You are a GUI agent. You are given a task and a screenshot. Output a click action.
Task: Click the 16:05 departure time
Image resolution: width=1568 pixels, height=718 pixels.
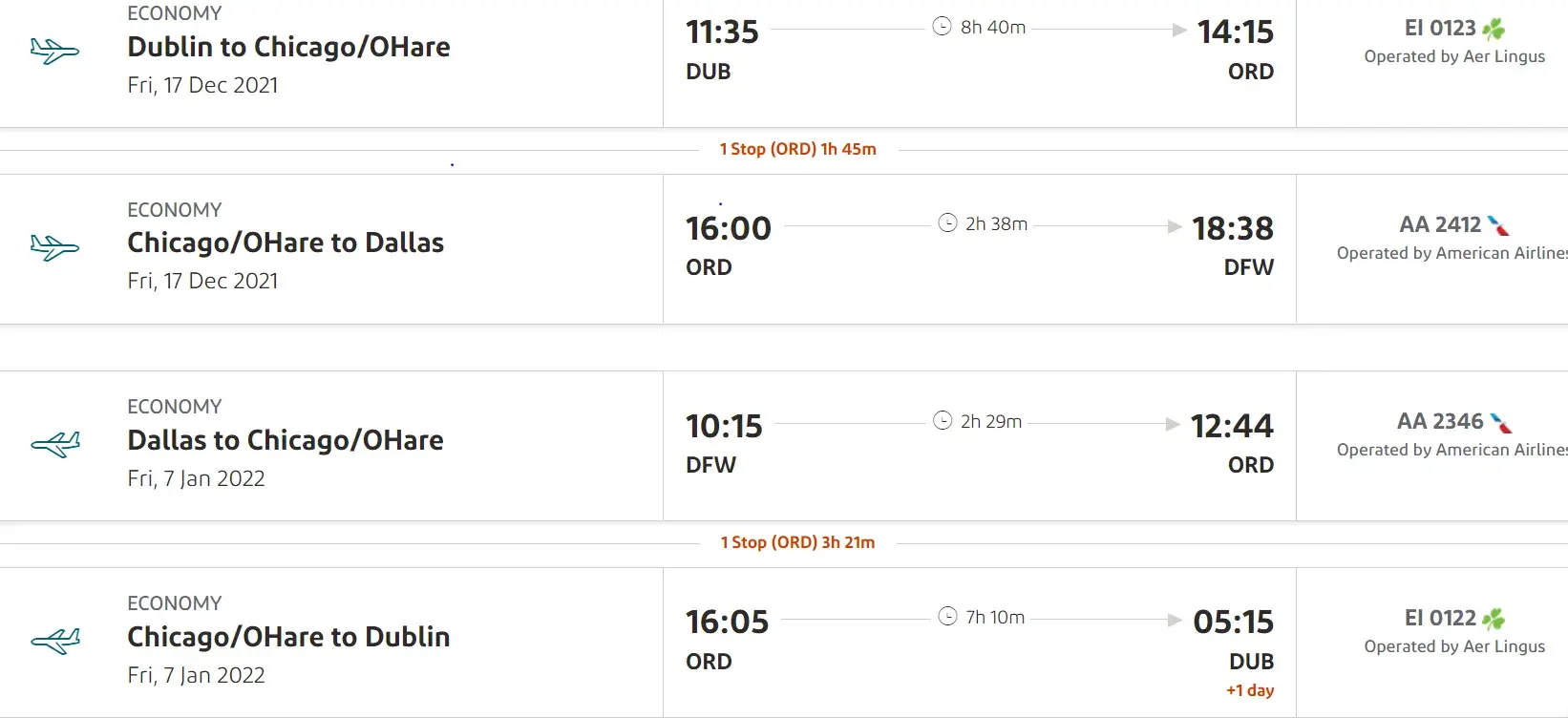727,623
